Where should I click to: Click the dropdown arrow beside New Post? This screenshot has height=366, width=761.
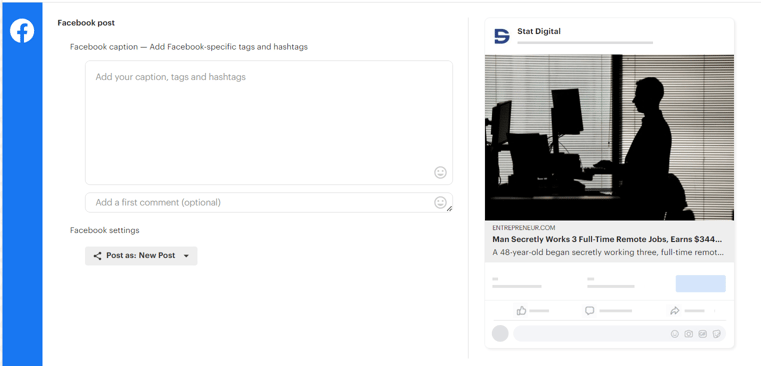click(186, 256)
